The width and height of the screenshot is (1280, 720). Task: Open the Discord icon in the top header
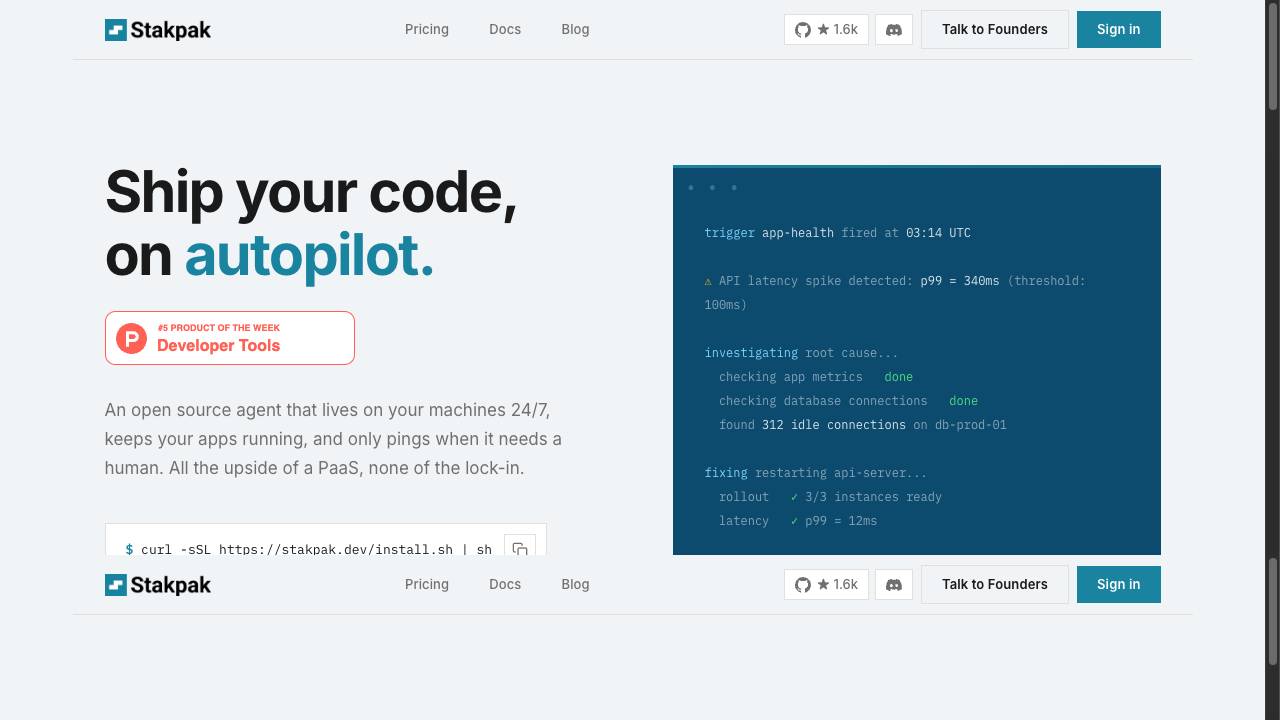(x=894, y=30)
